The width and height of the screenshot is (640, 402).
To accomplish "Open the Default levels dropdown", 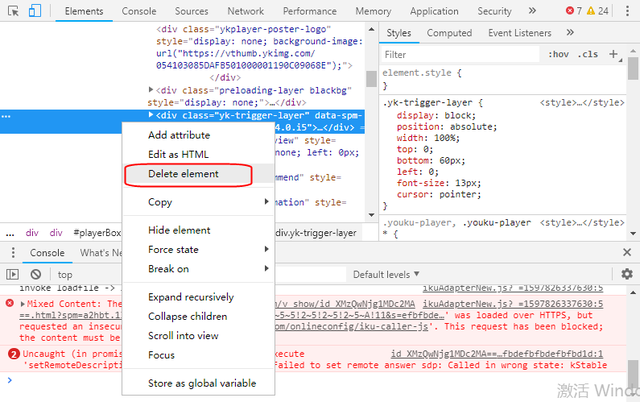I will tap(386, 274).
